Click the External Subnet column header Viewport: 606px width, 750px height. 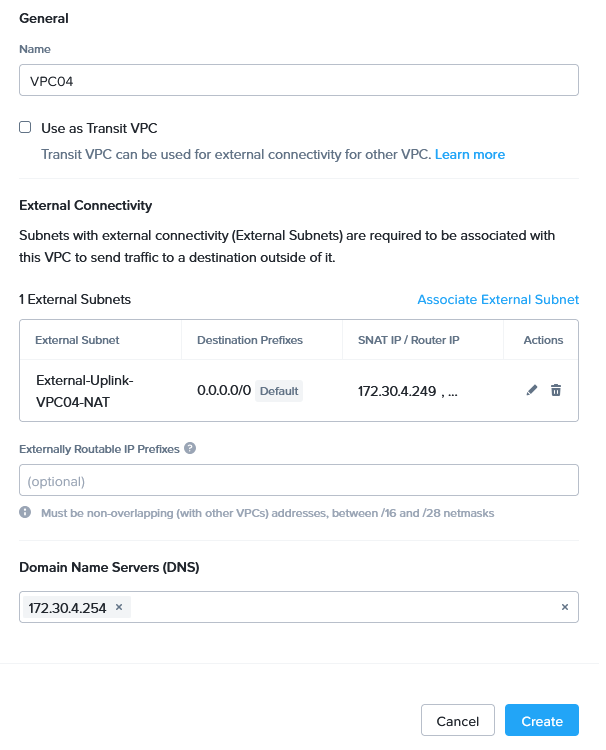[x=77, y=340]
